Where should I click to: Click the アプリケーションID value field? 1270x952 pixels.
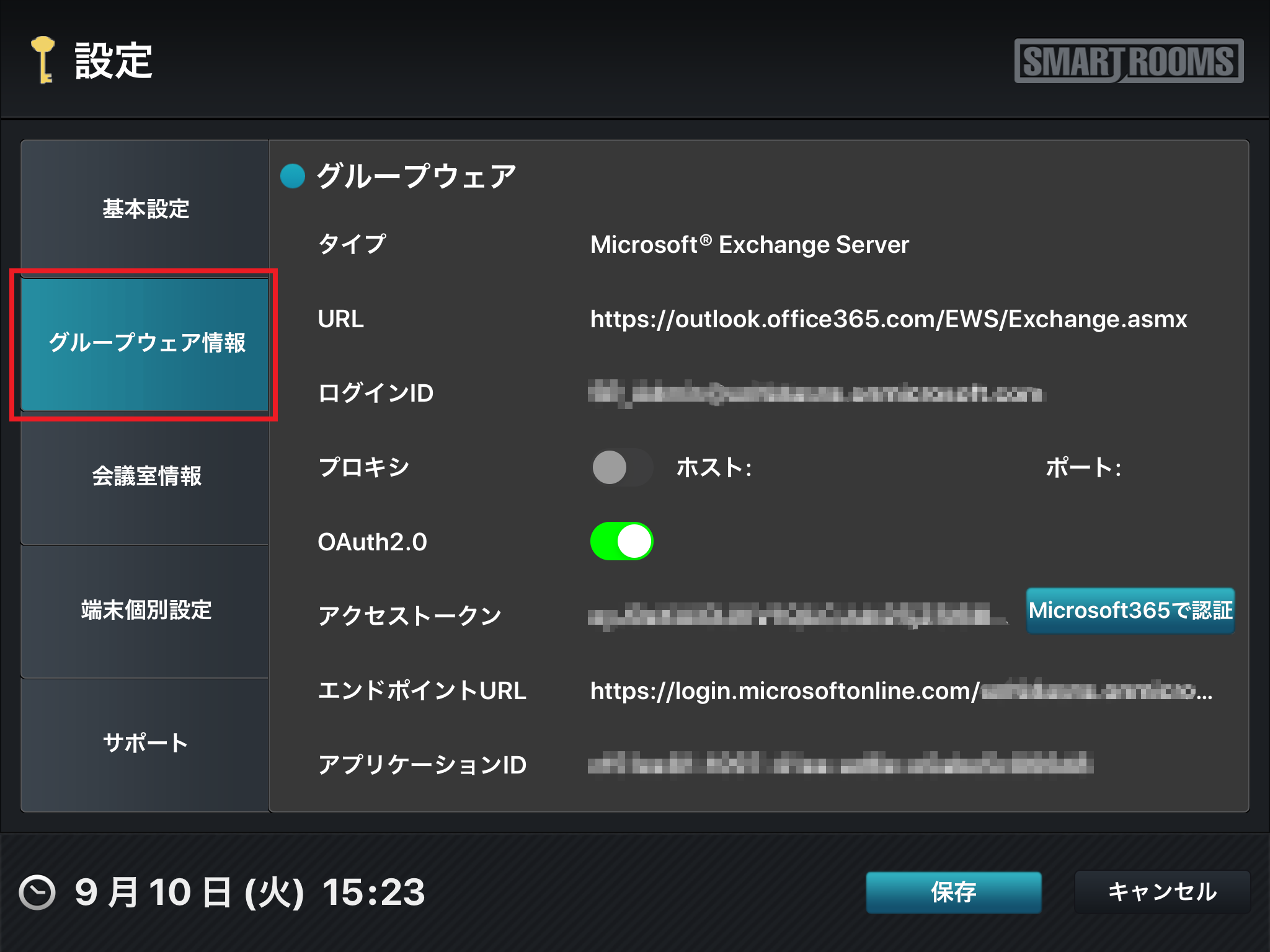tap(840, 764)
